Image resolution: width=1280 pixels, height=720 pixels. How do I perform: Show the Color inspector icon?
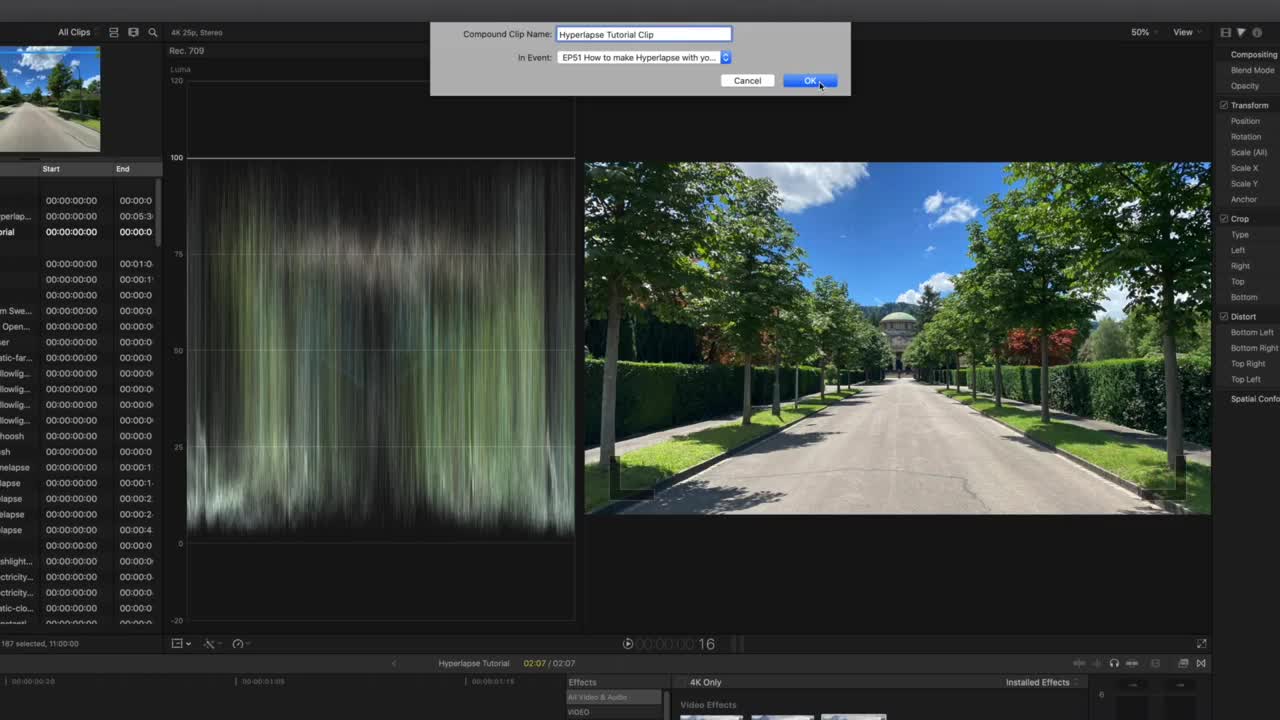1241,33
